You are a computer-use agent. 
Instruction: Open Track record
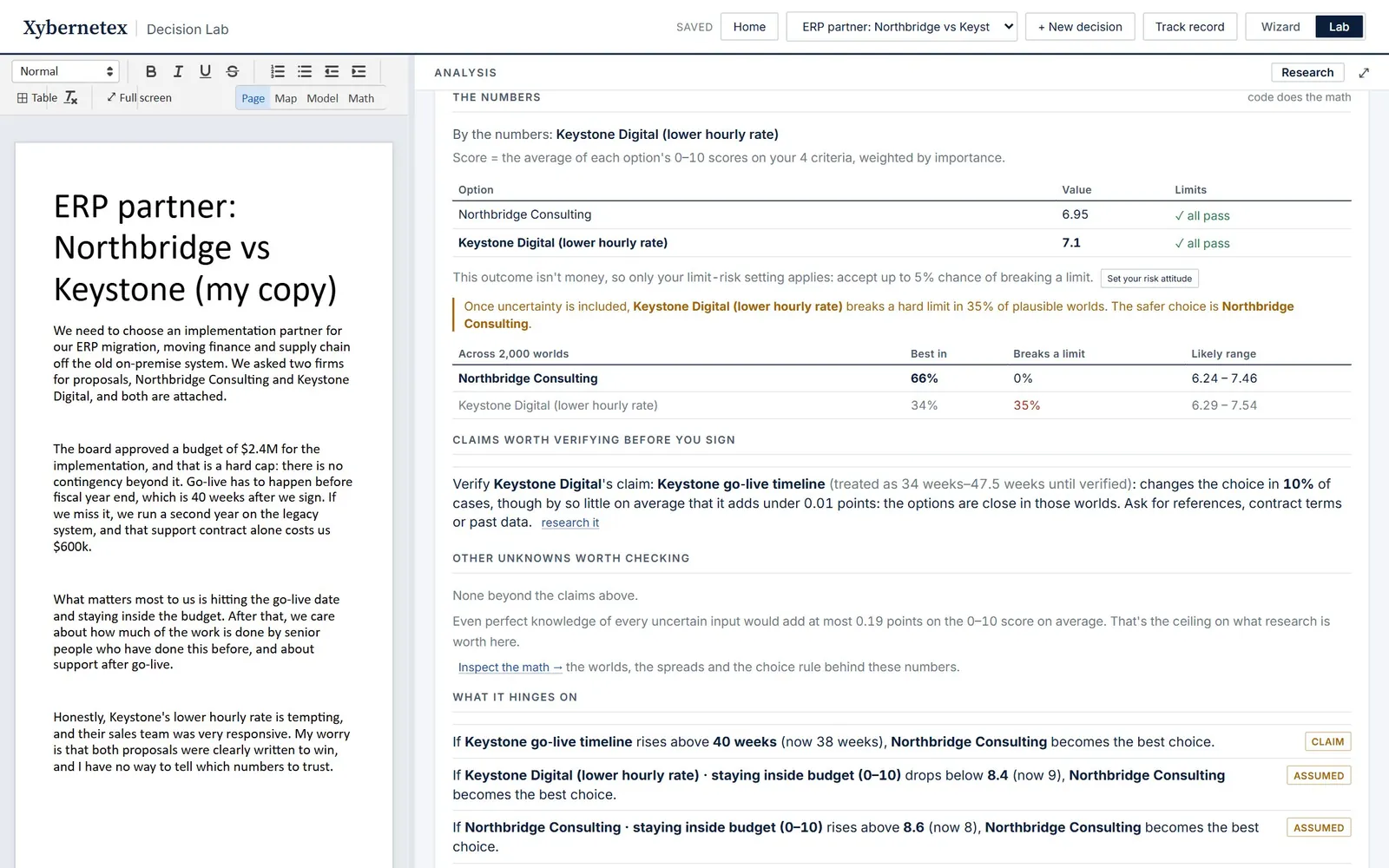[x=1189, y=27]
